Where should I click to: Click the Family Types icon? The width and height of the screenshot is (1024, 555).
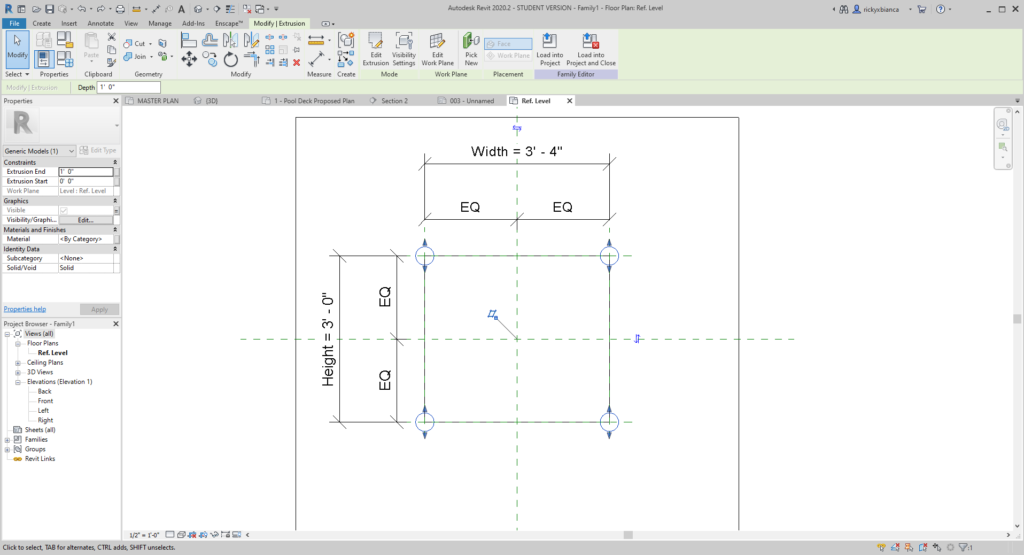coord(65,59)
